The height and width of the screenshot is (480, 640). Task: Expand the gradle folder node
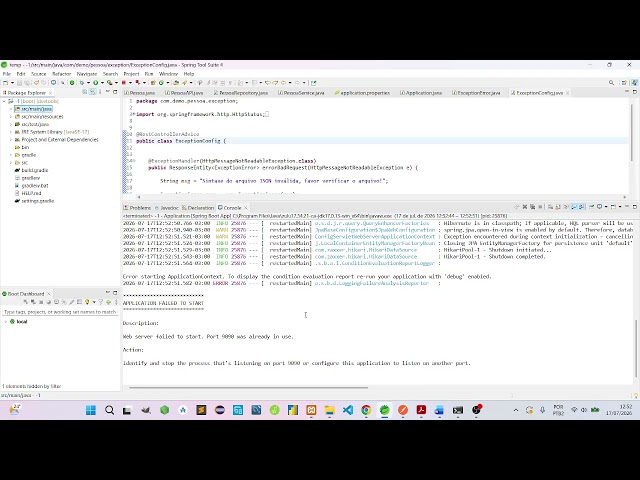[11, 155]
